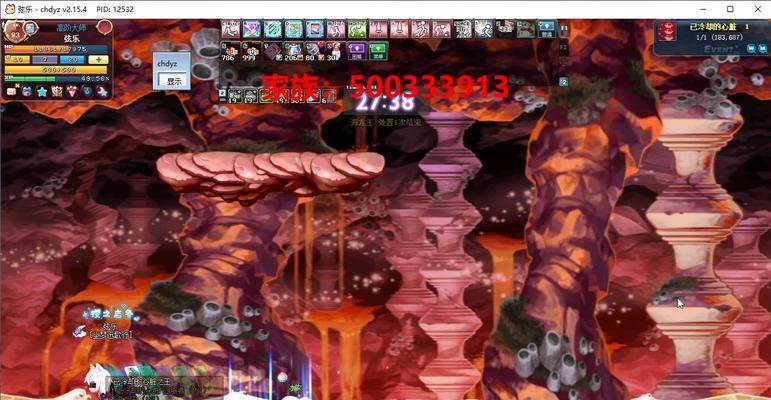Image resolution: width=771 pixels, height=400 pixels.
Task: Click the dark blue round icon in status panel
Action: point(88,91)
